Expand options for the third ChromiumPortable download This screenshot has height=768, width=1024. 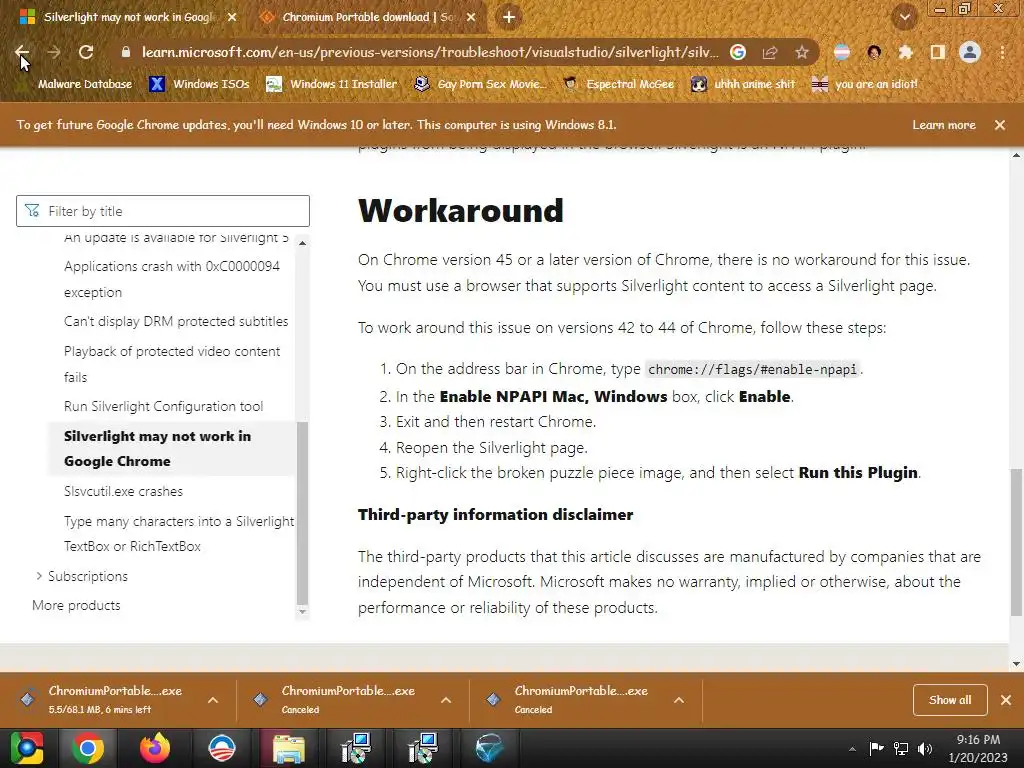click(679, 700)
